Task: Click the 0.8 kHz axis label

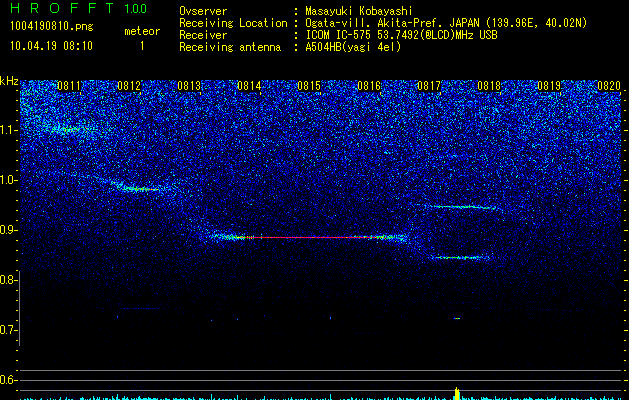Action: pos(9,280)
